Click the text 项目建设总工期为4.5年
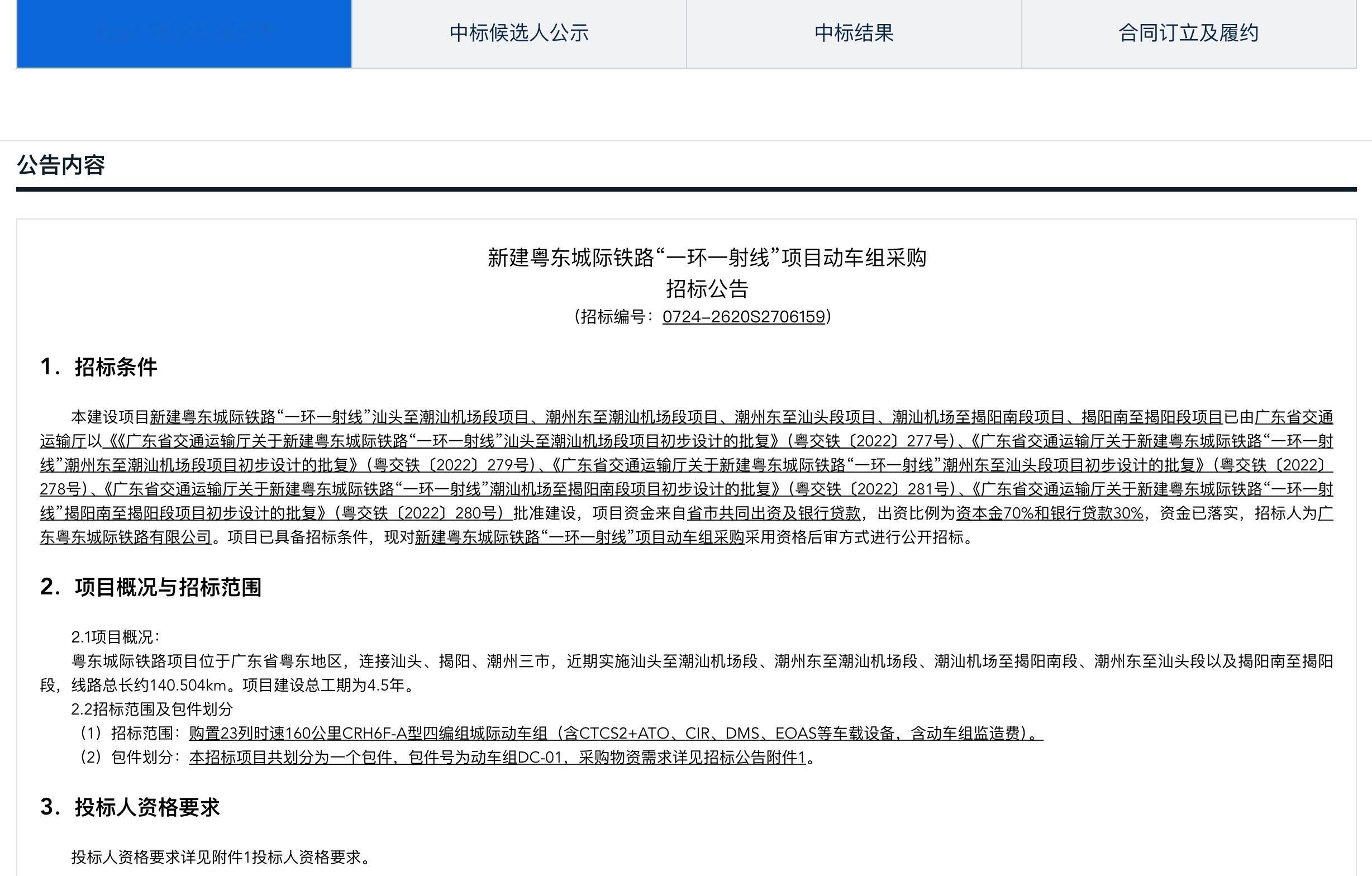 (x=323, y=685)
